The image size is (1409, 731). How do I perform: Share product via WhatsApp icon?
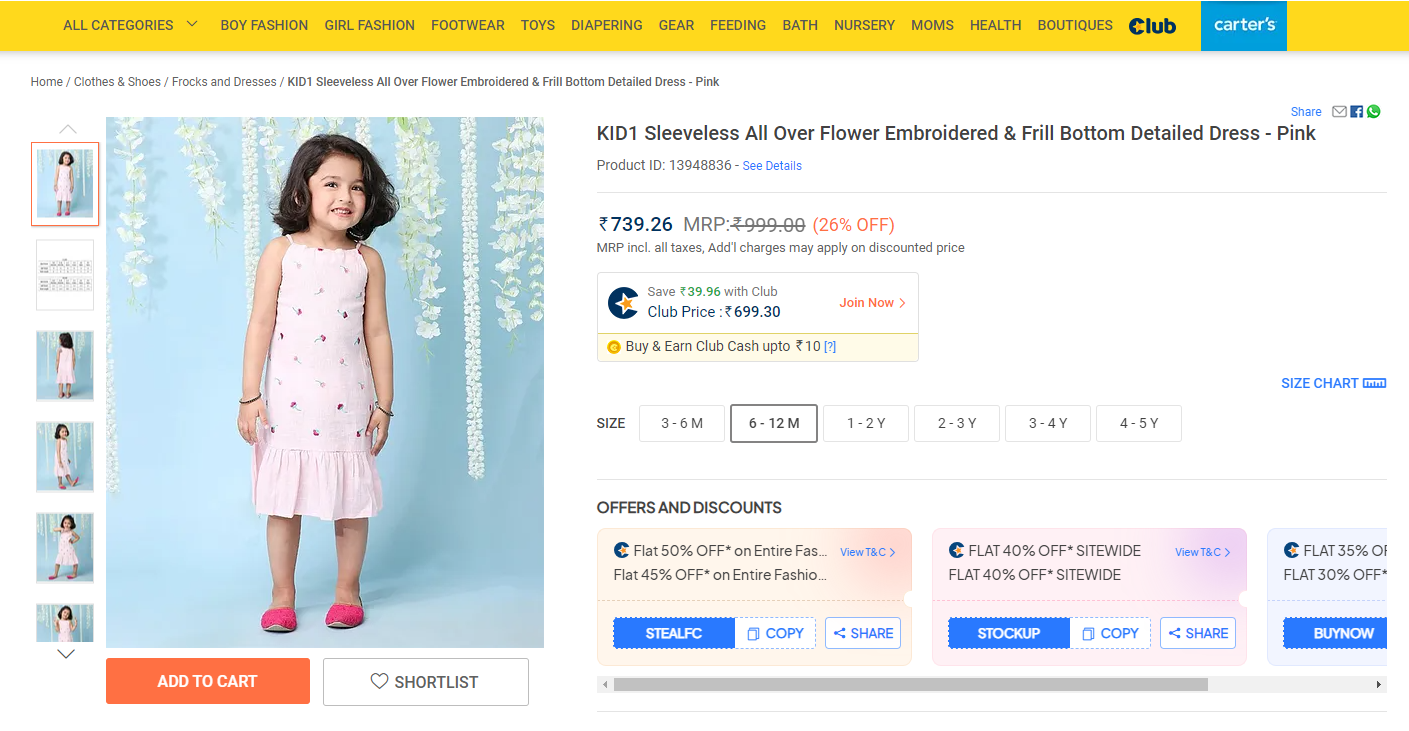click(1373, 112)
